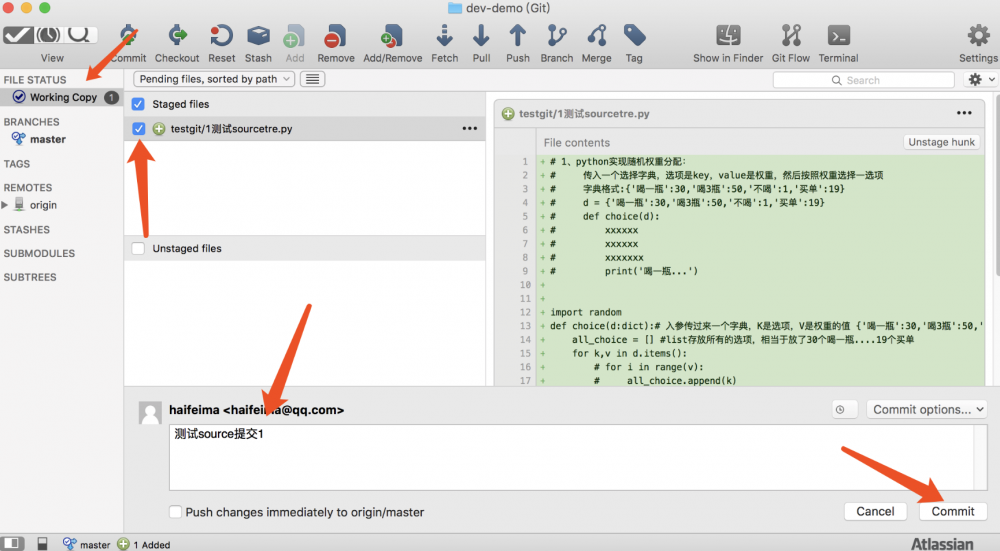This screenshot has height=551, width=1000.
Task: Open the Commit options dropdown
Action: pos(926,409)
